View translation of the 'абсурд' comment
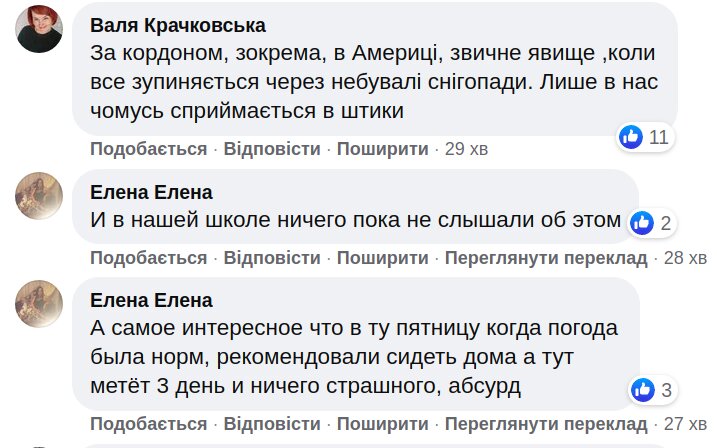This screenshot has width=717, height=448. tap(546, 424)
